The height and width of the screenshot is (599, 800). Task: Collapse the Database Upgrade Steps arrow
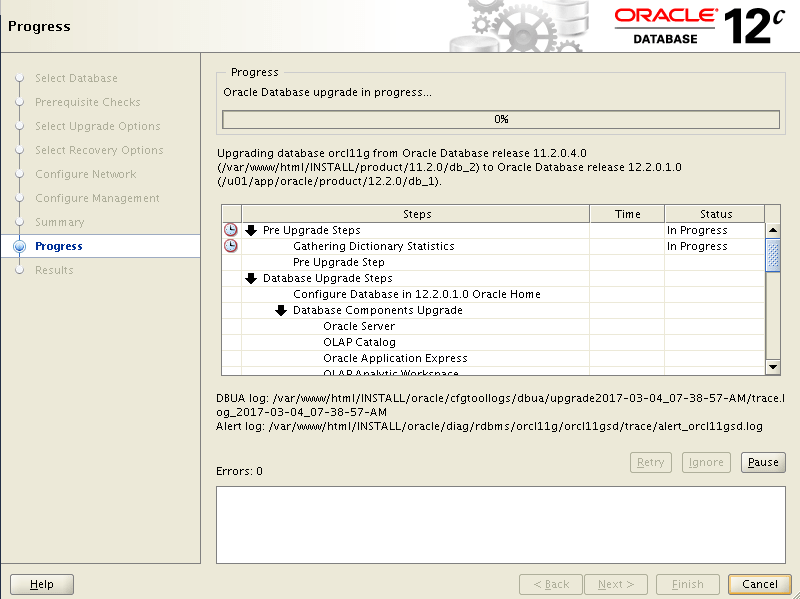point(251,278)
